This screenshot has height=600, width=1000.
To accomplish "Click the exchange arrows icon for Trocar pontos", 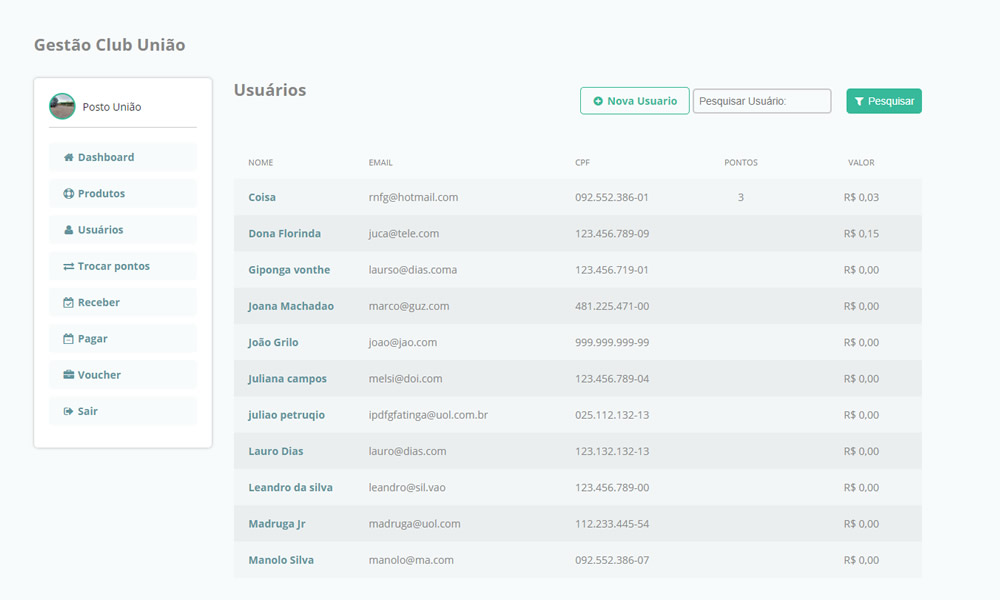I will point(68,267).
